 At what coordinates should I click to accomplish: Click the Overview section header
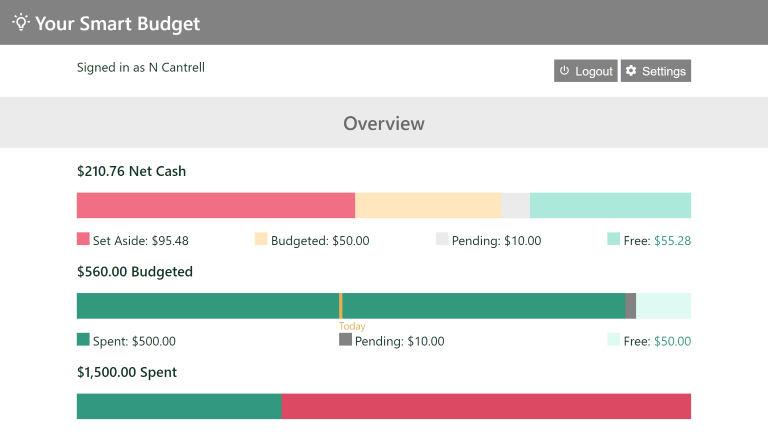pyautogui.click(x=384, y=124)
